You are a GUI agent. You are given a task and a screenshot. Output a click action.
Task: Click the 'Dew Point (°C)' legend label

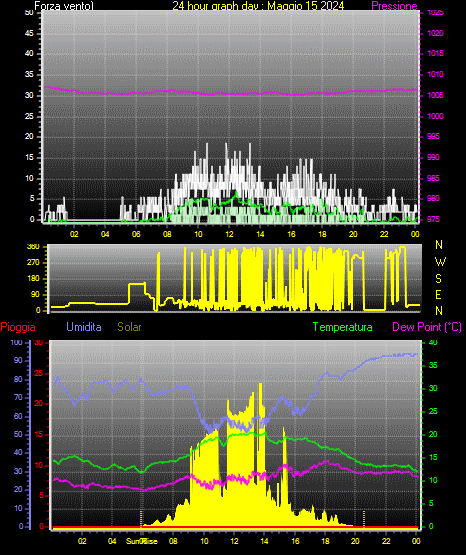[427, 327]
